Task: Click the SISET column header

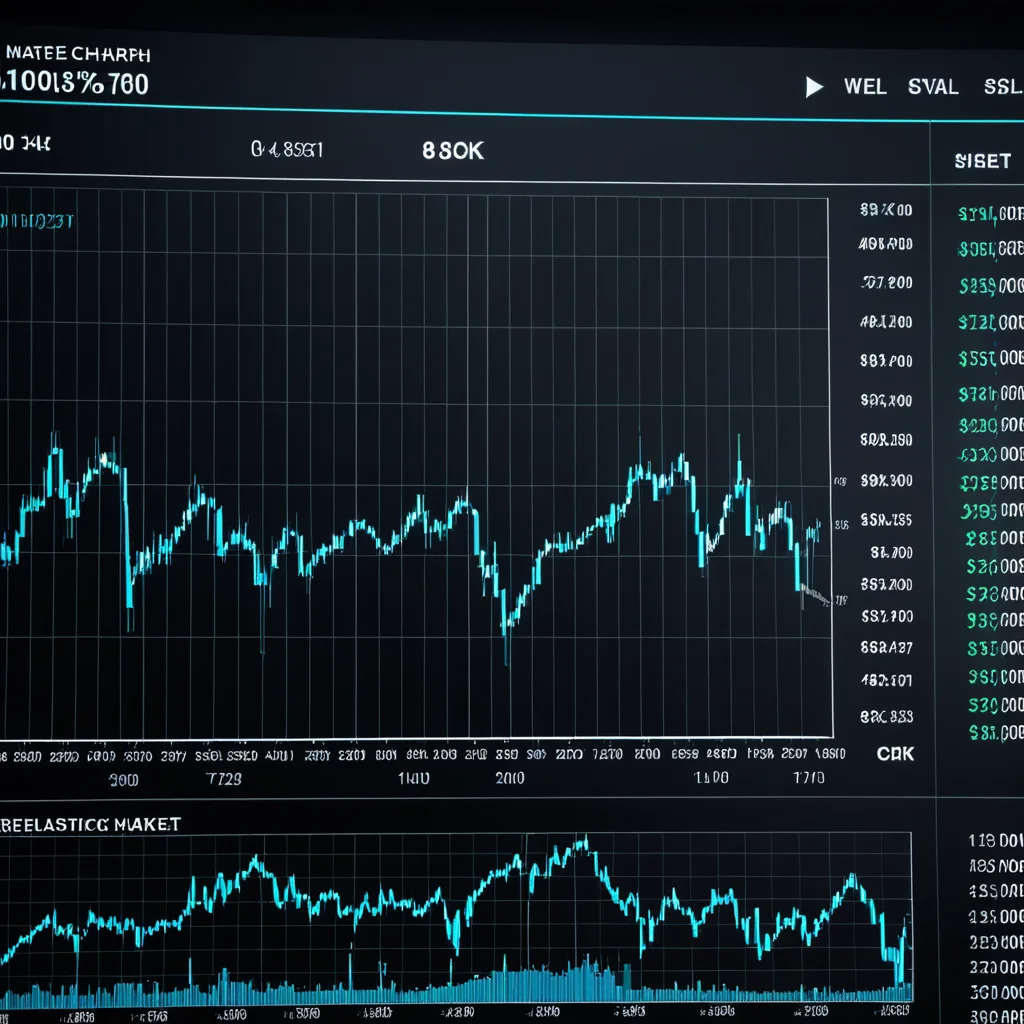Action: click(982, 161)
